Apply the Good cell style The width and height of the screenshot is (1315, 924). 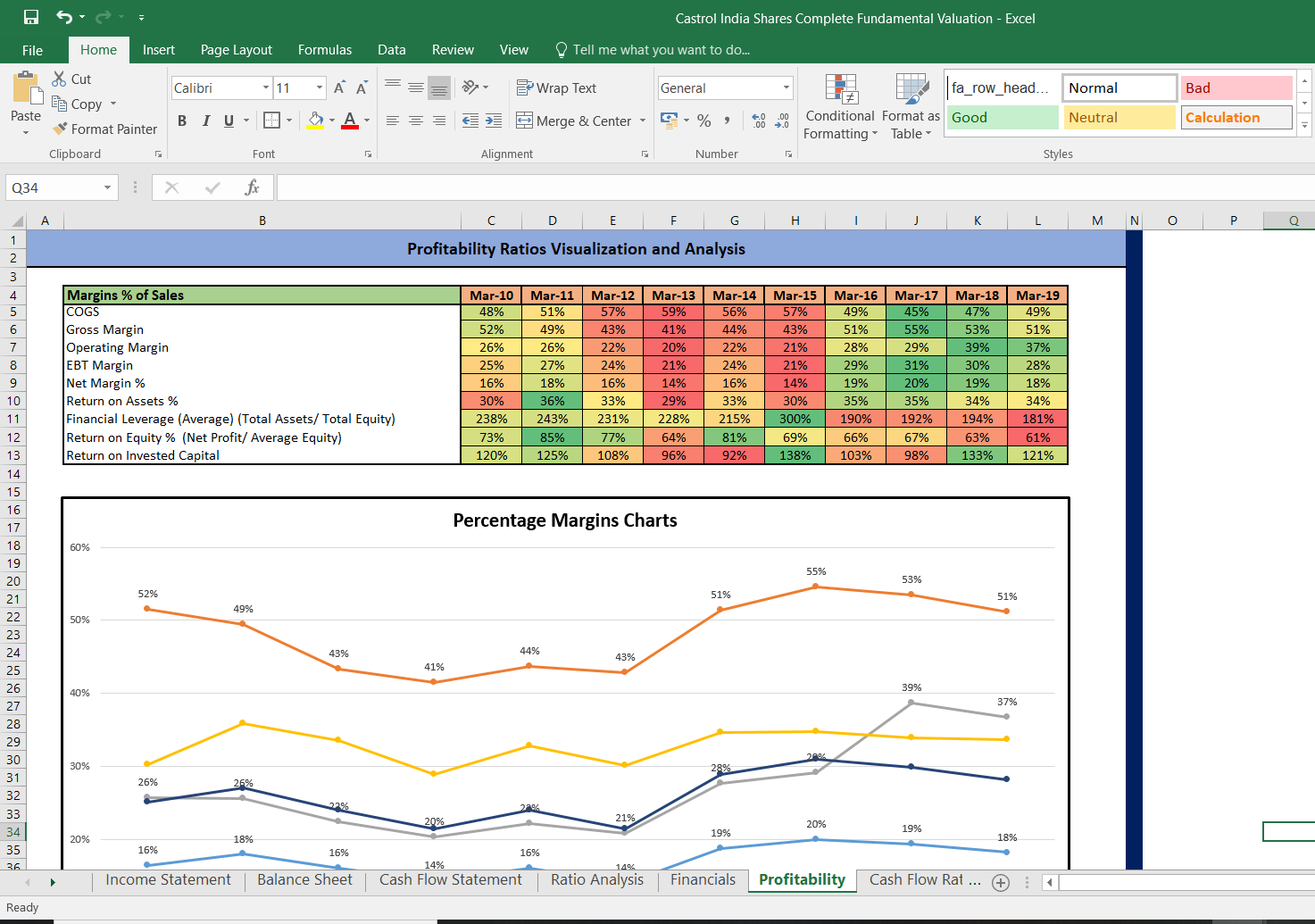pyautogui.click(x=1003, y=117)
